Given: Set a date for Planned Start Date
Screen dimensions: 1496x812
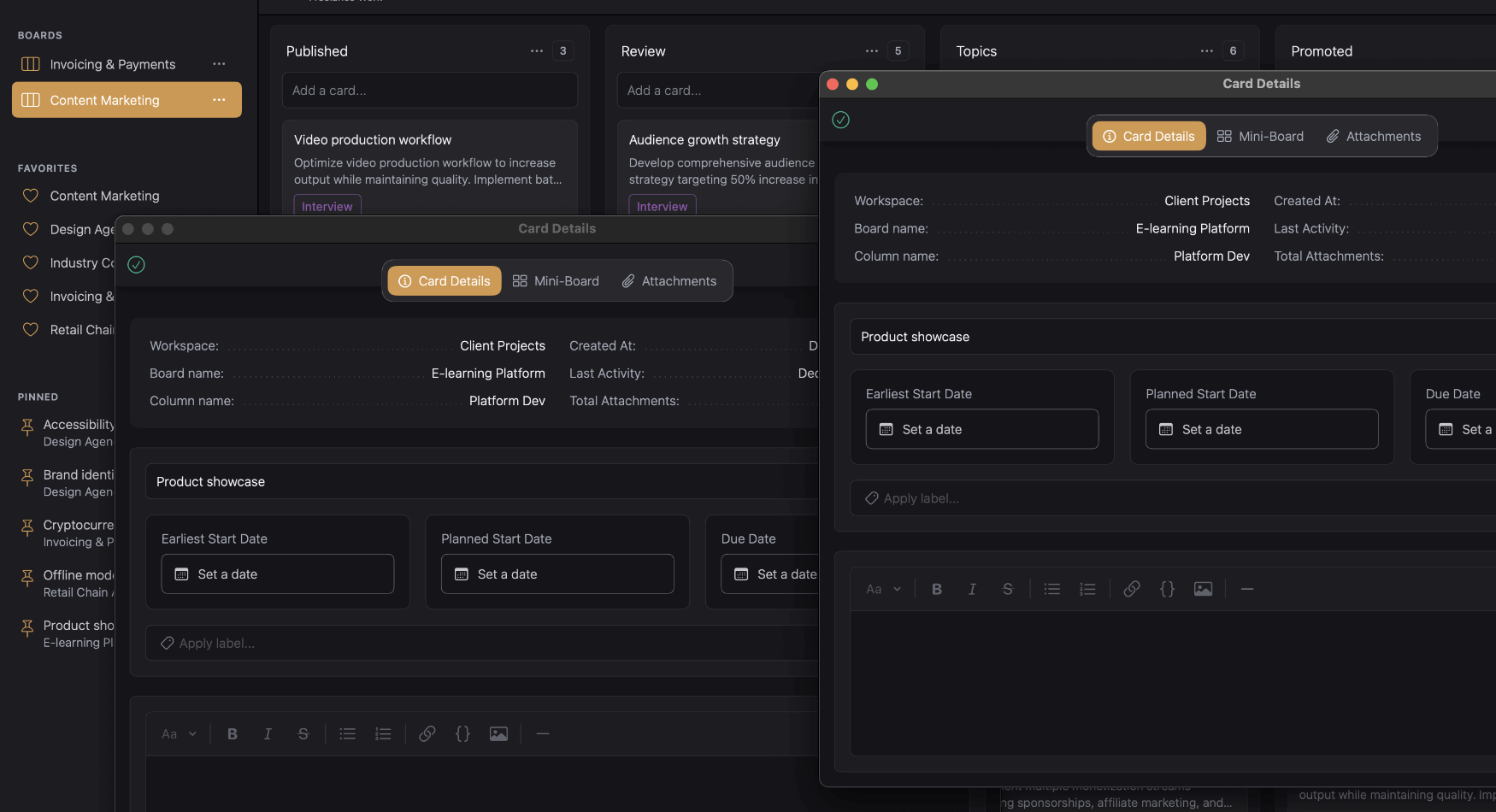Looking at the screenshot, I should click(1261, 429).
